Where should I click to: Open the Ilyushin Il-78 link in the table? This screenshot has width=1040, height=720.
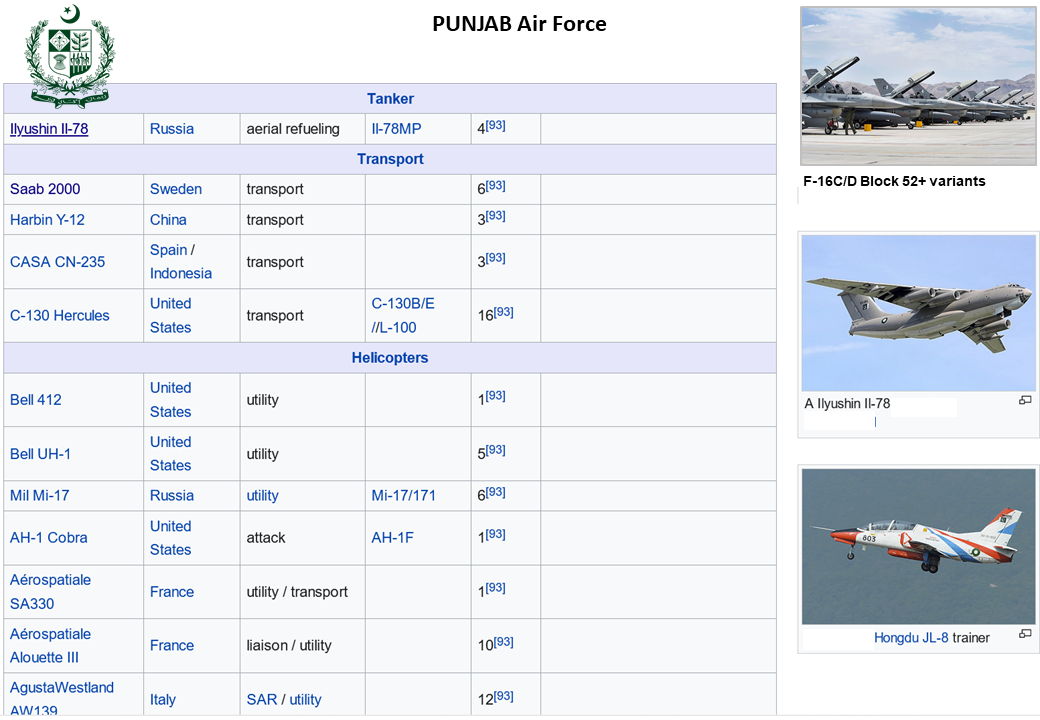tap(49, 129)
